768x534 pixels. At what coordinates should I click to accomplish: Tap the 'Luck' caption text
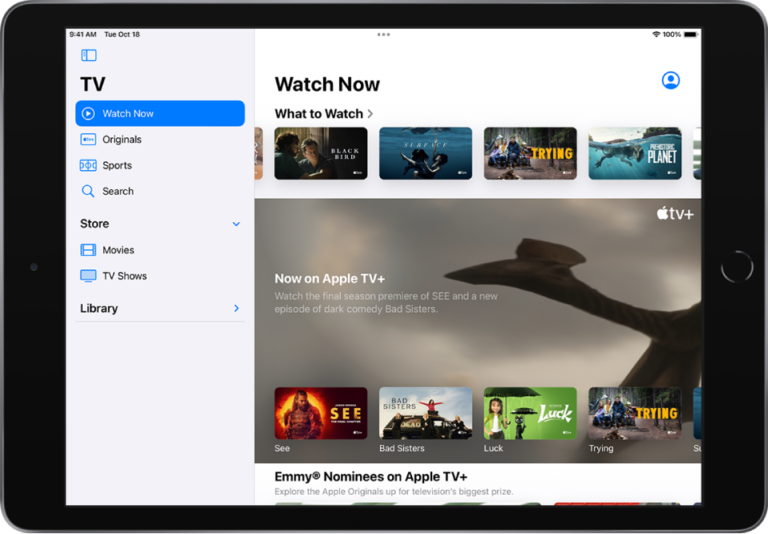(493, 448)
